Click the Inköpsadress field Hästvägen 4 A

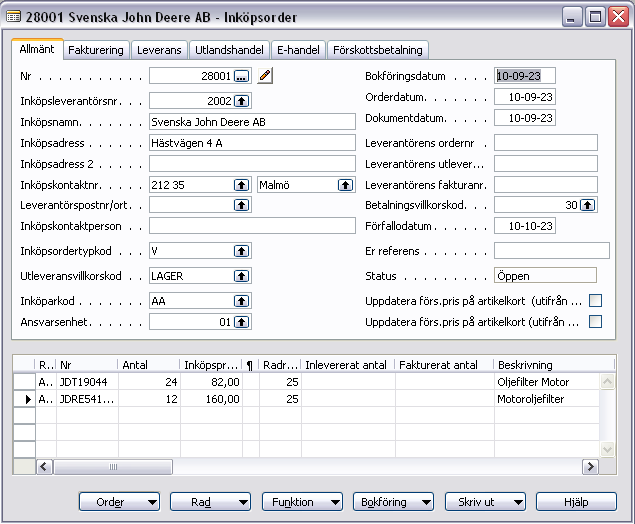click(252, 143)
